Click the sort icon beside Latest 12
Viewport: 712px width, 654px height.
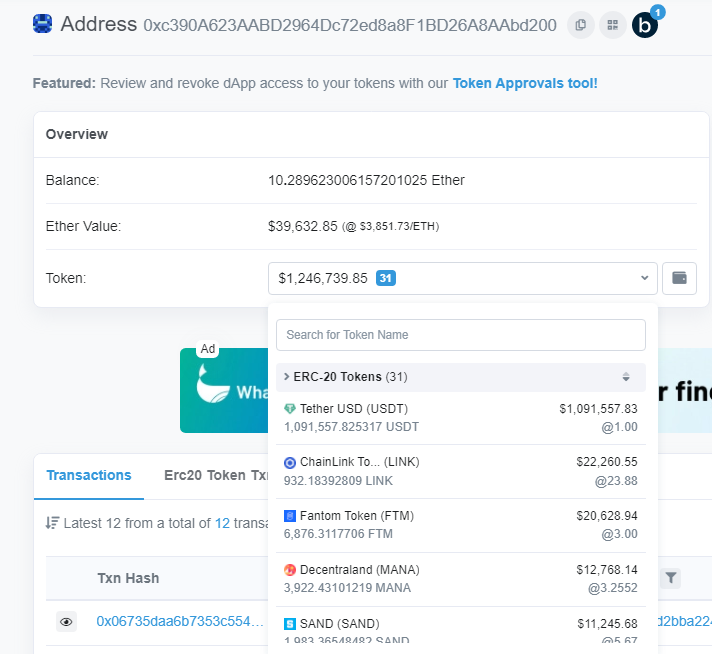click(x=52, y=523)
